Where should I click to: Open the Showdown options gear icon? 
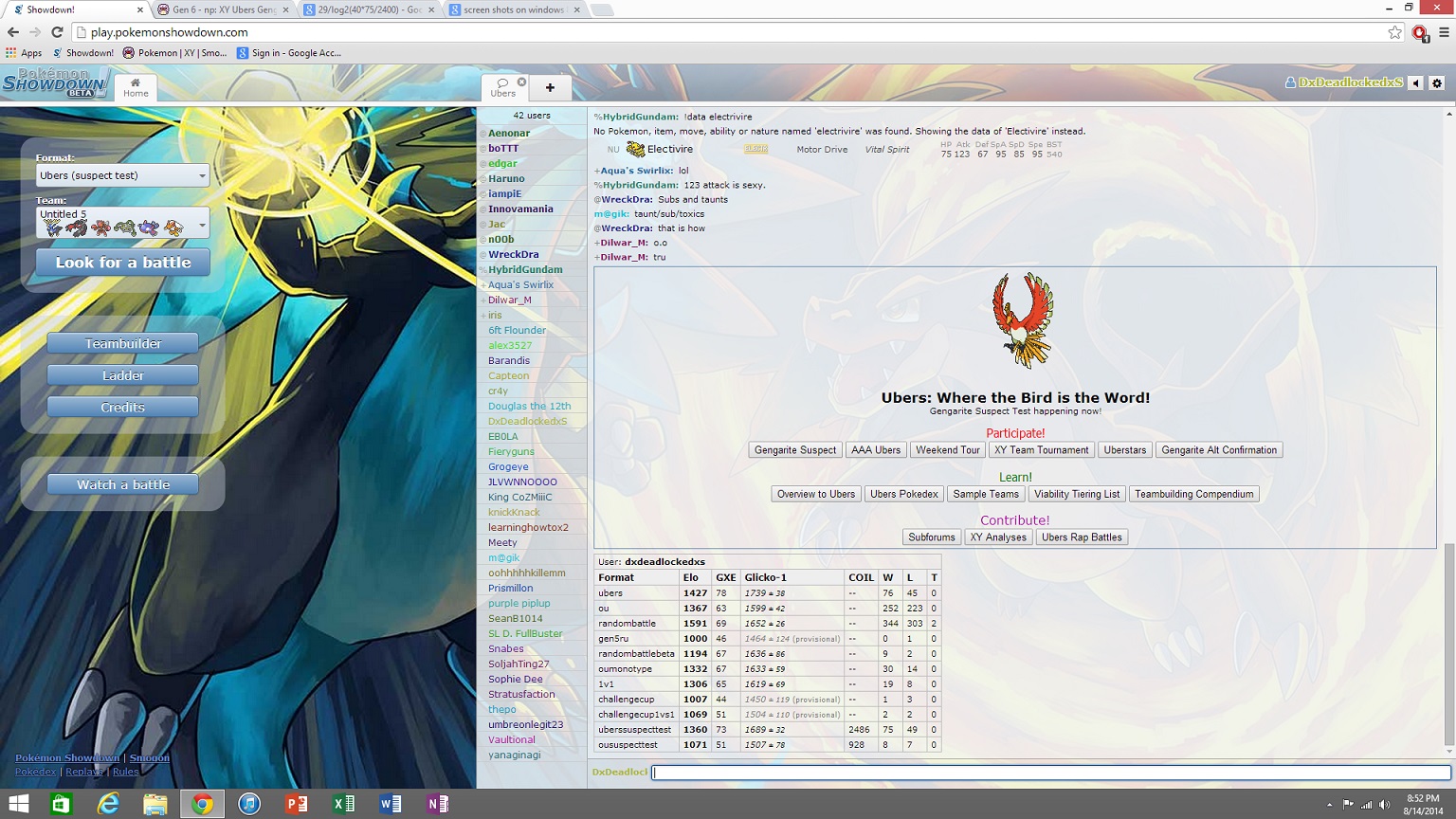[x=1436, y=83]
